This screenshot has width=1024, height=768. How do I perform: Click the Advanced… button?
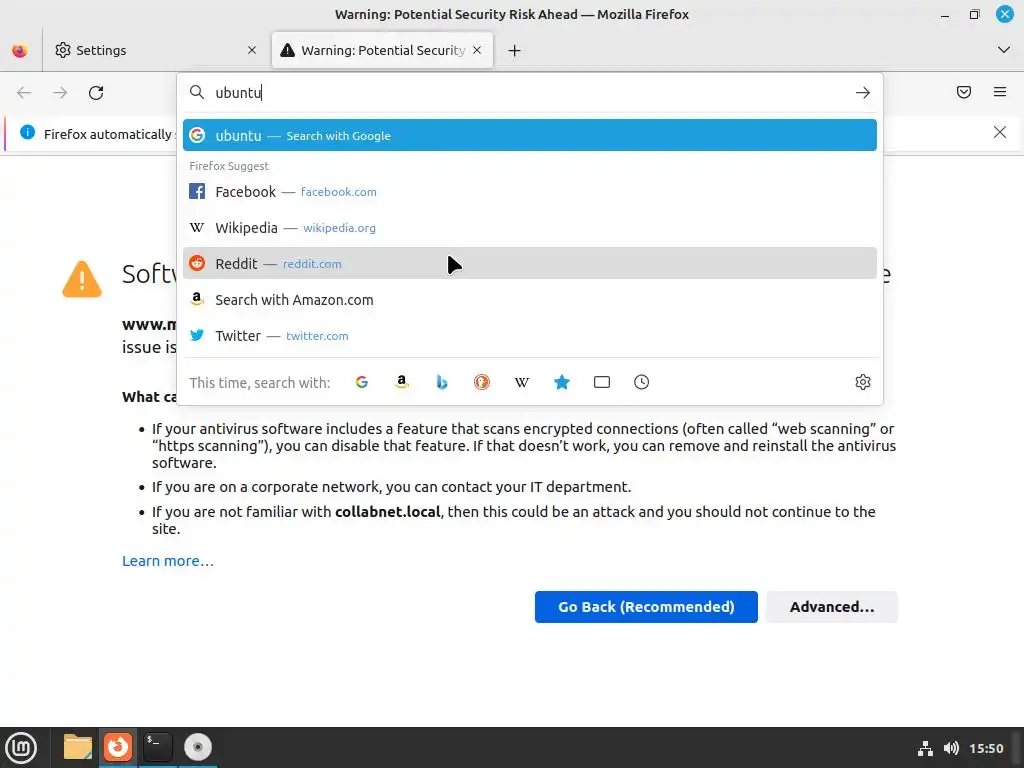831,607
